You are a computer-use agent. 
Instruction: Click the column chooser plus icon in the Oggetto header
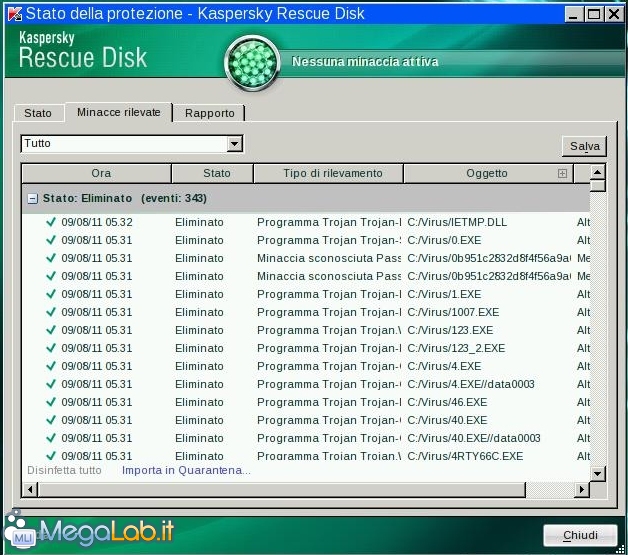pyautogui.click(x=562, y=173)
